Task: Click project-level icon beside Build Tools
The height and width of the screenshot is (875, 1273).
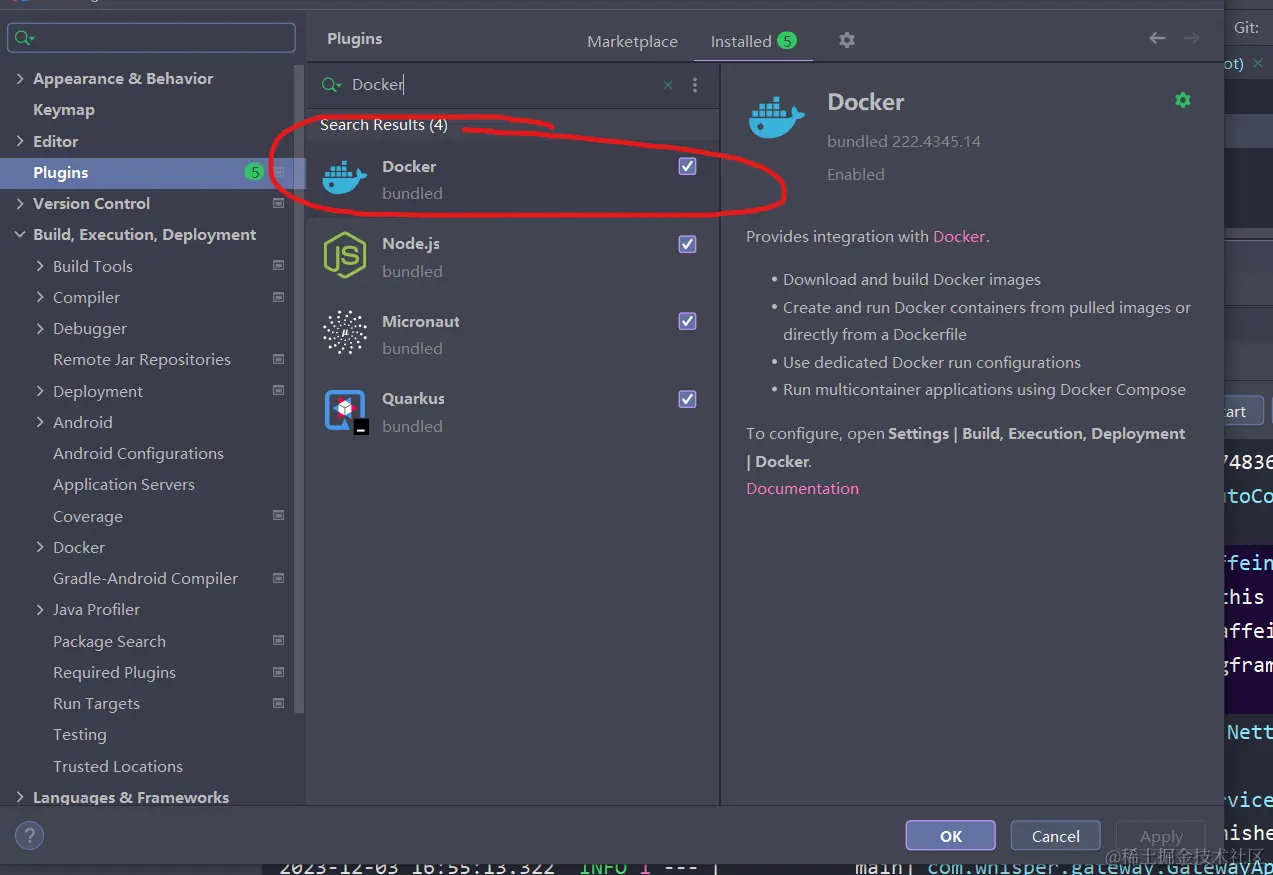Action: [278, 266]
